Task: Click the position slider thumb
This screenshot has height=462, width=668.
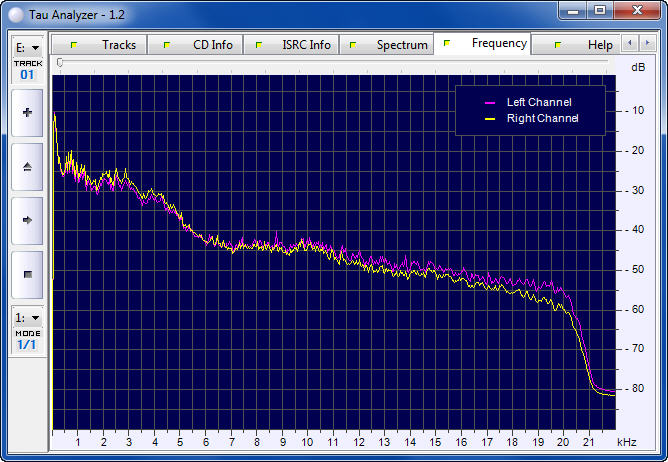Action: (60, 62)
